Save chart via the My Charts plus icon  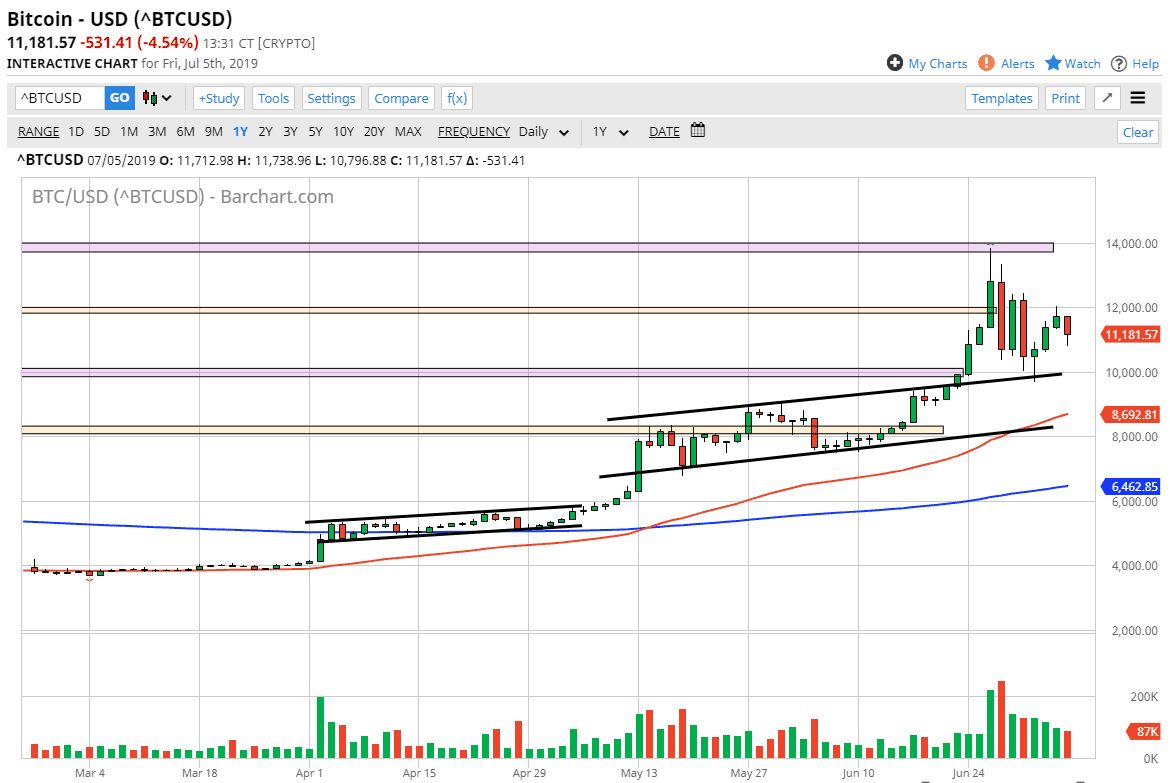[894, 63]
